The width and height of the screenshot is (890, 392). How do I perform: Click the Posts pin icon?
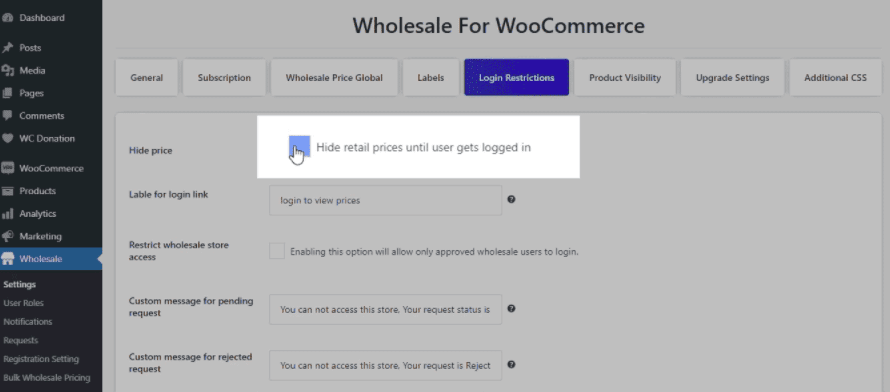(x=7, y=48)
